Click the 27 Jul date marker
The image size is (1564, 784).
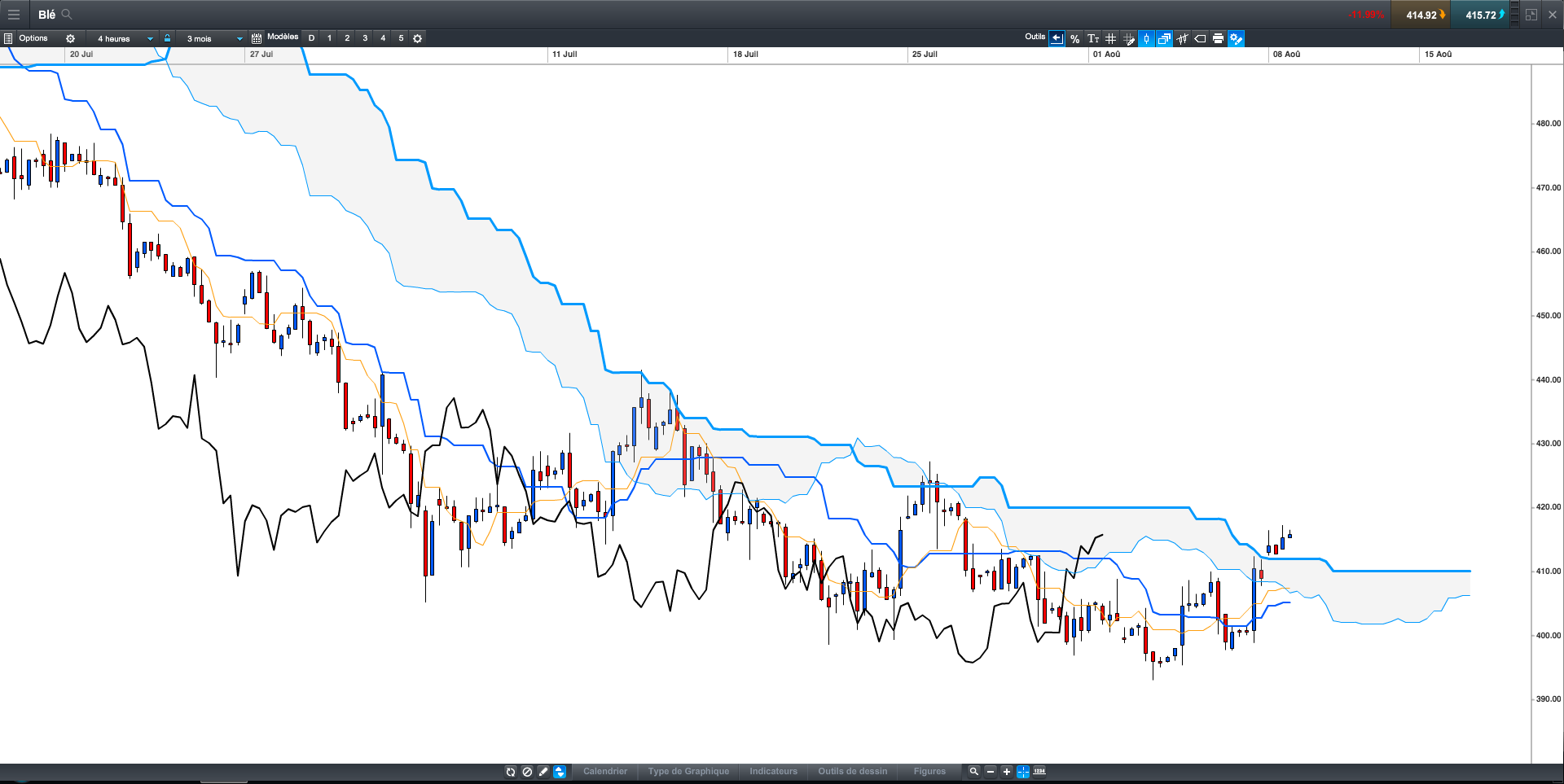(x=261, y=55)
